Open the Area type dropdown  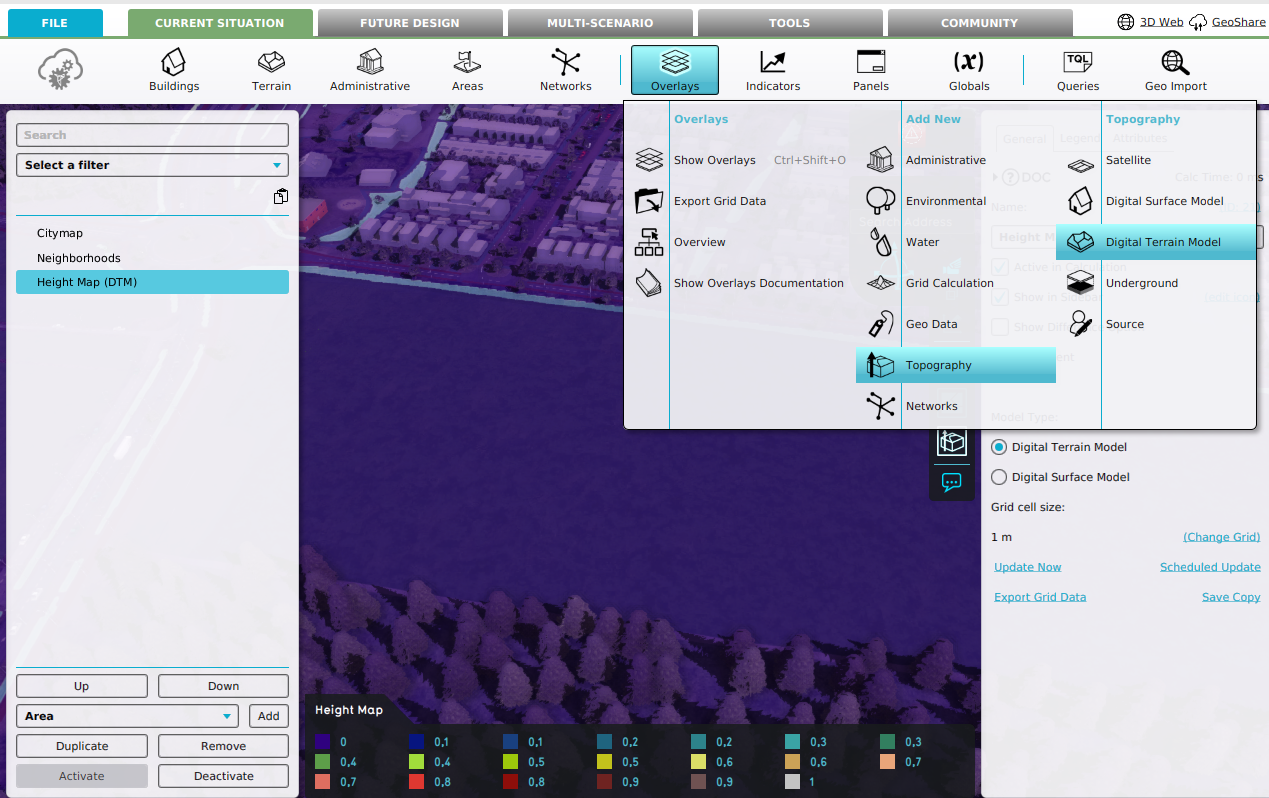tap(128, 716)
